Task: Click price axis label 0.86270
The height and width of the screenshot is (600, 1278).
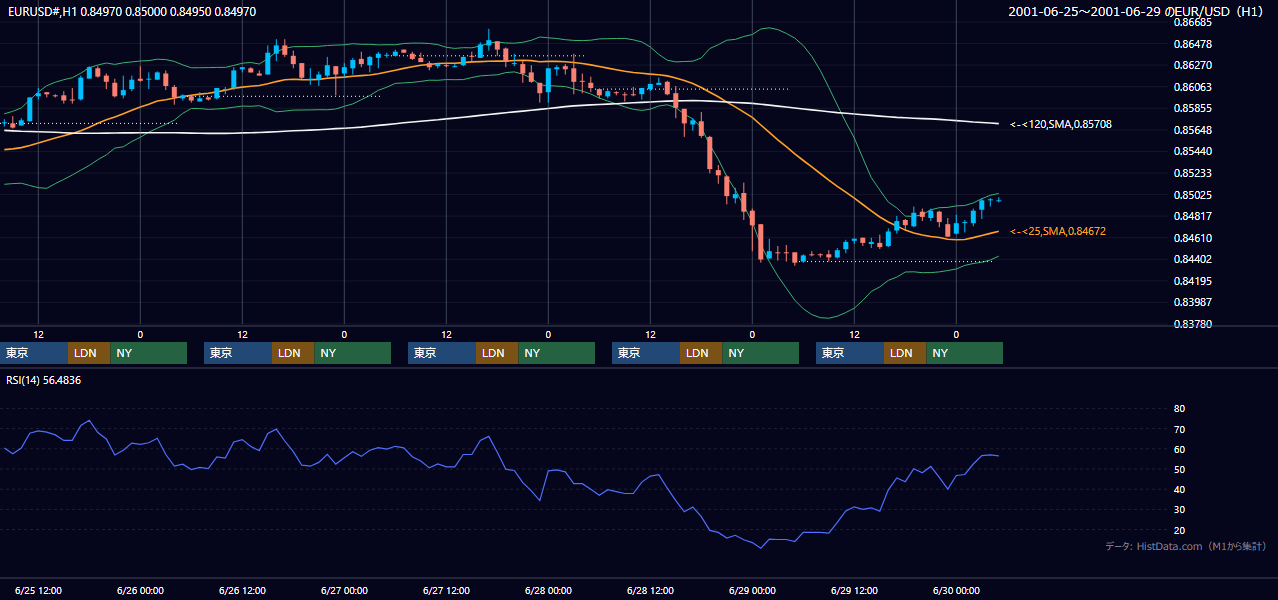Action: [x=1192, y=65]
